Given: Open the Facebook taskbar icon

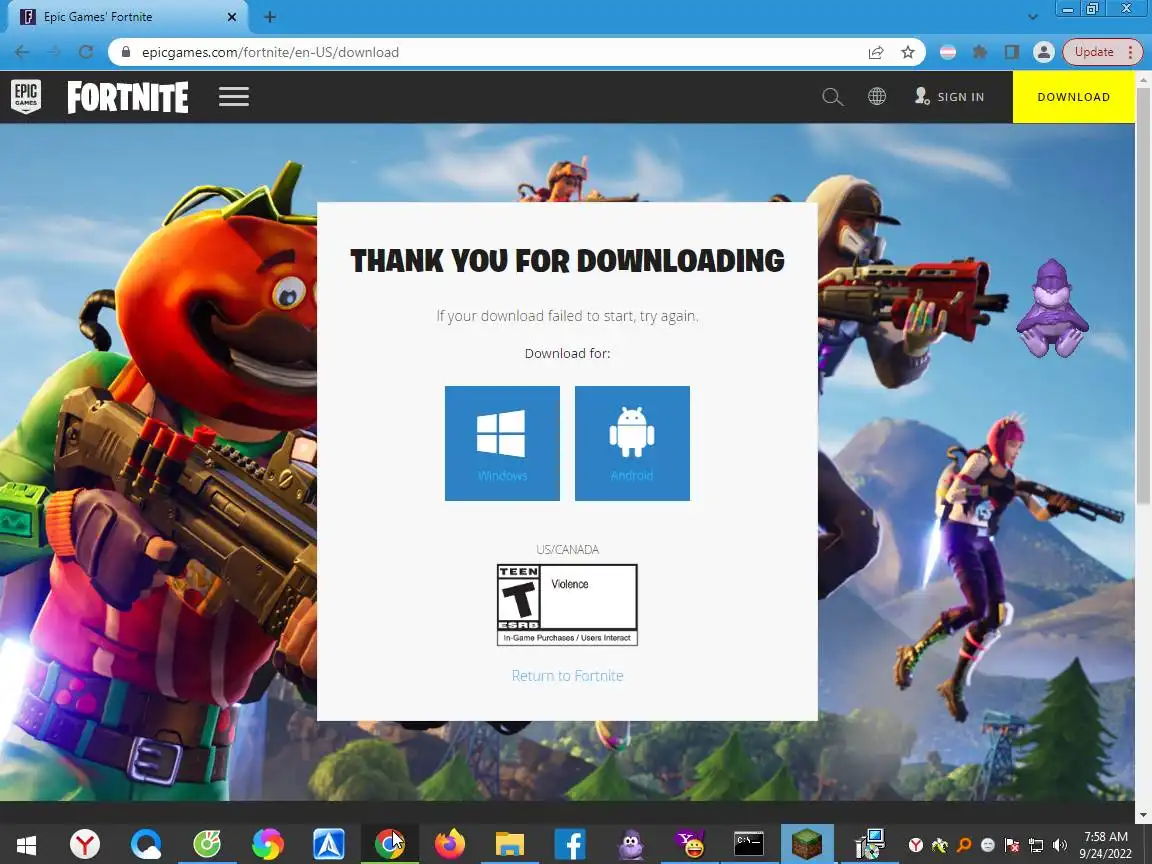Looking at the screenshot, I should pyautogui.click(x=570, y=844).
